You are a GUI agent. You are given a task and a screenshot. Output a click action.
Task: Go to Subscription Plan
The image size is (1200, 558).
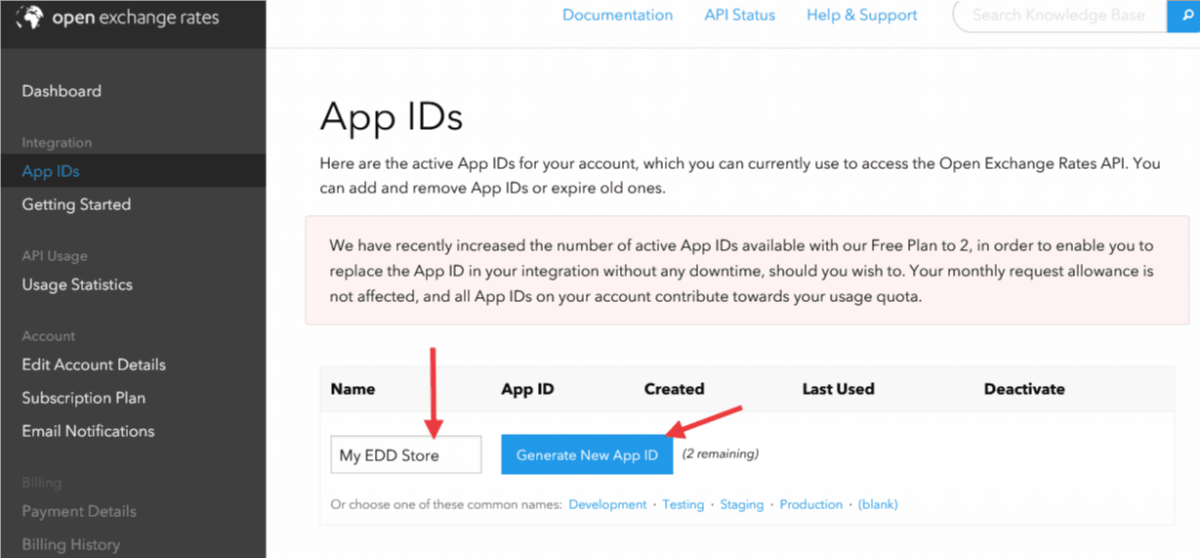(84, 398)
